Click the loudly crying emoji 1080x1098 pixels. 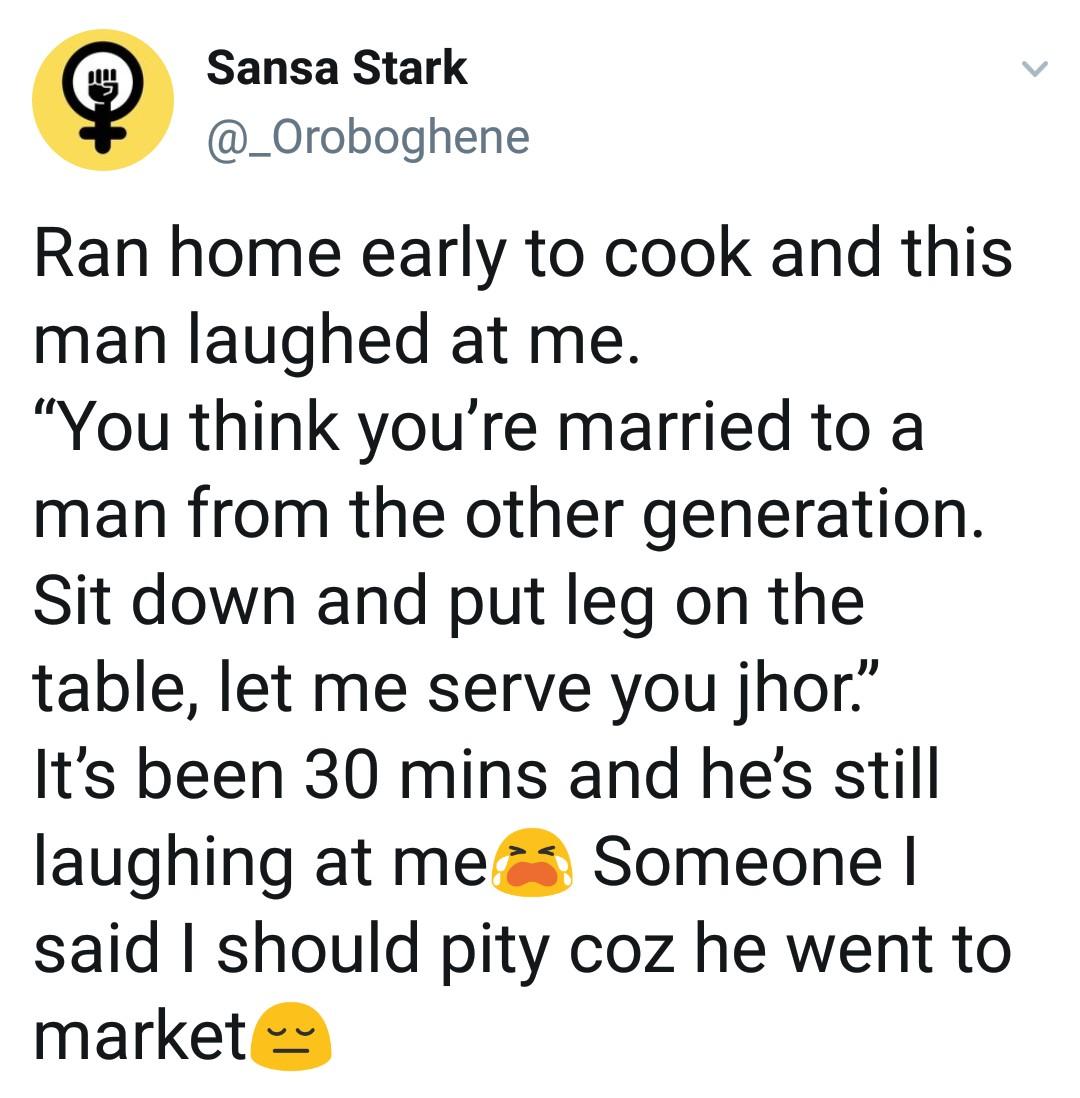pyautogui.click(x=534, y=861)
